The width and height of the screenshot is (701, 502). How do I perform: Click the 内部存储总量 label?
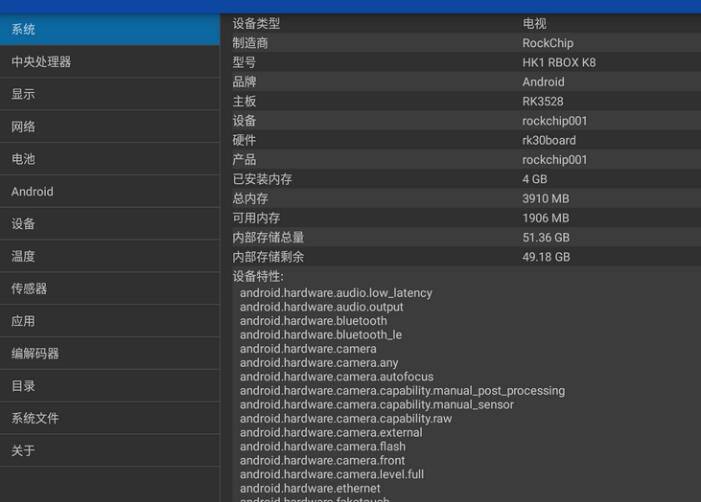pos(268,237)
